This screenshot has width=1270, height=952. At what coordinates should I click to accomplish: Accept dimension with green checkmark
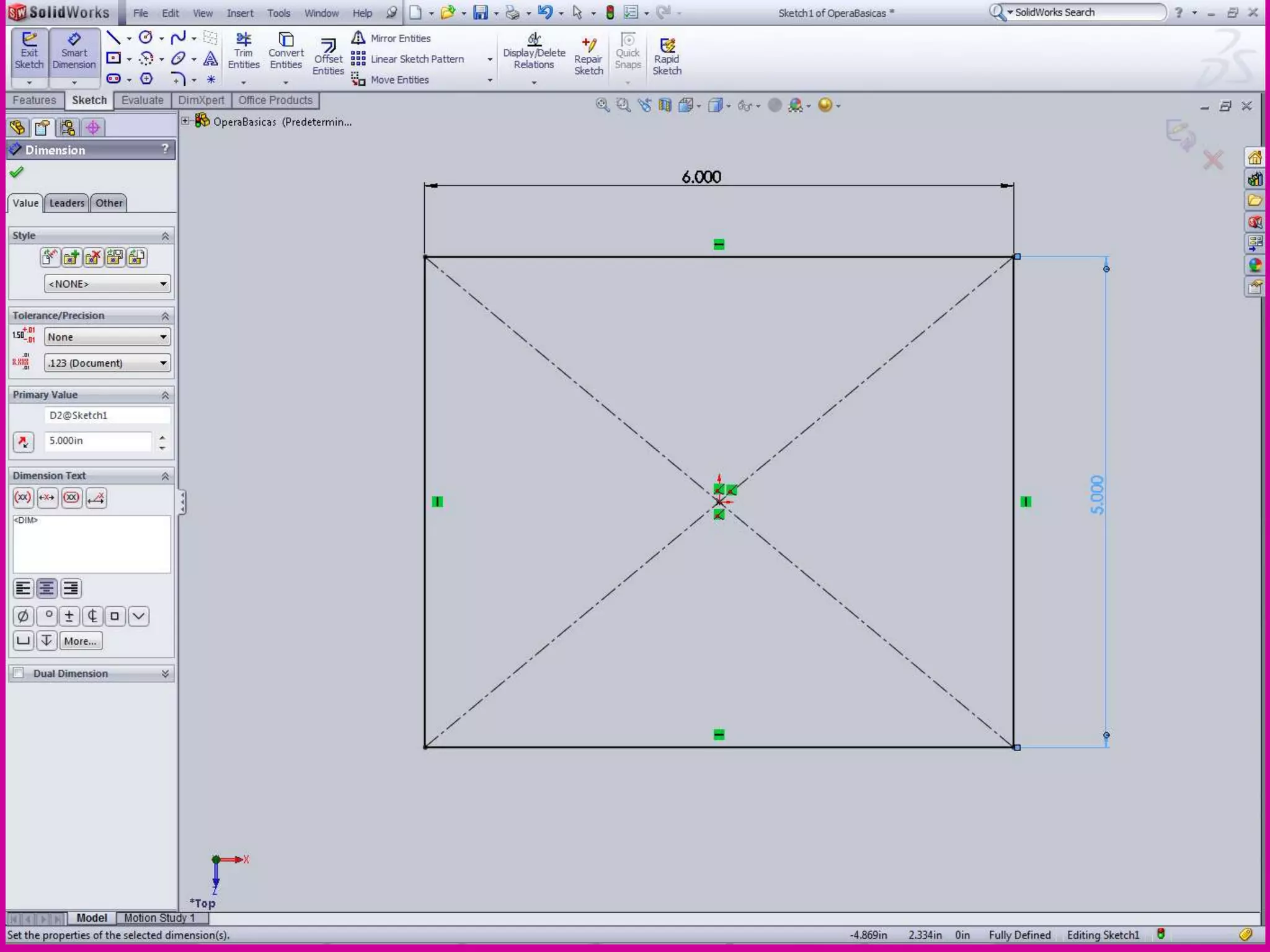click(x=17, y=172)
